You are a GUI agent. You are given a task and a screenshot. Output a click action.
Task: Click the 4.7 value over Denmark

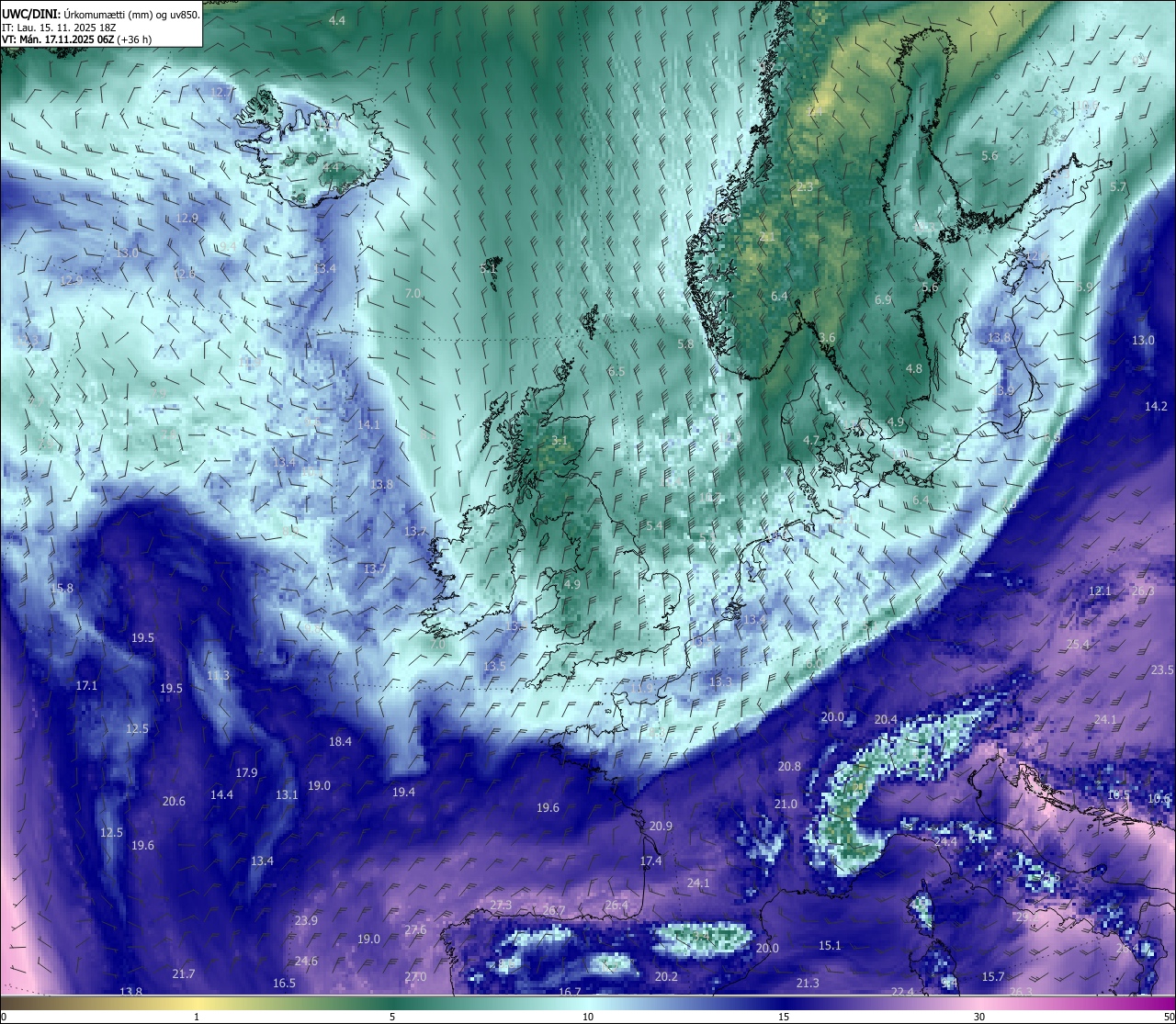pyautogui.click(x=811, y=441)
